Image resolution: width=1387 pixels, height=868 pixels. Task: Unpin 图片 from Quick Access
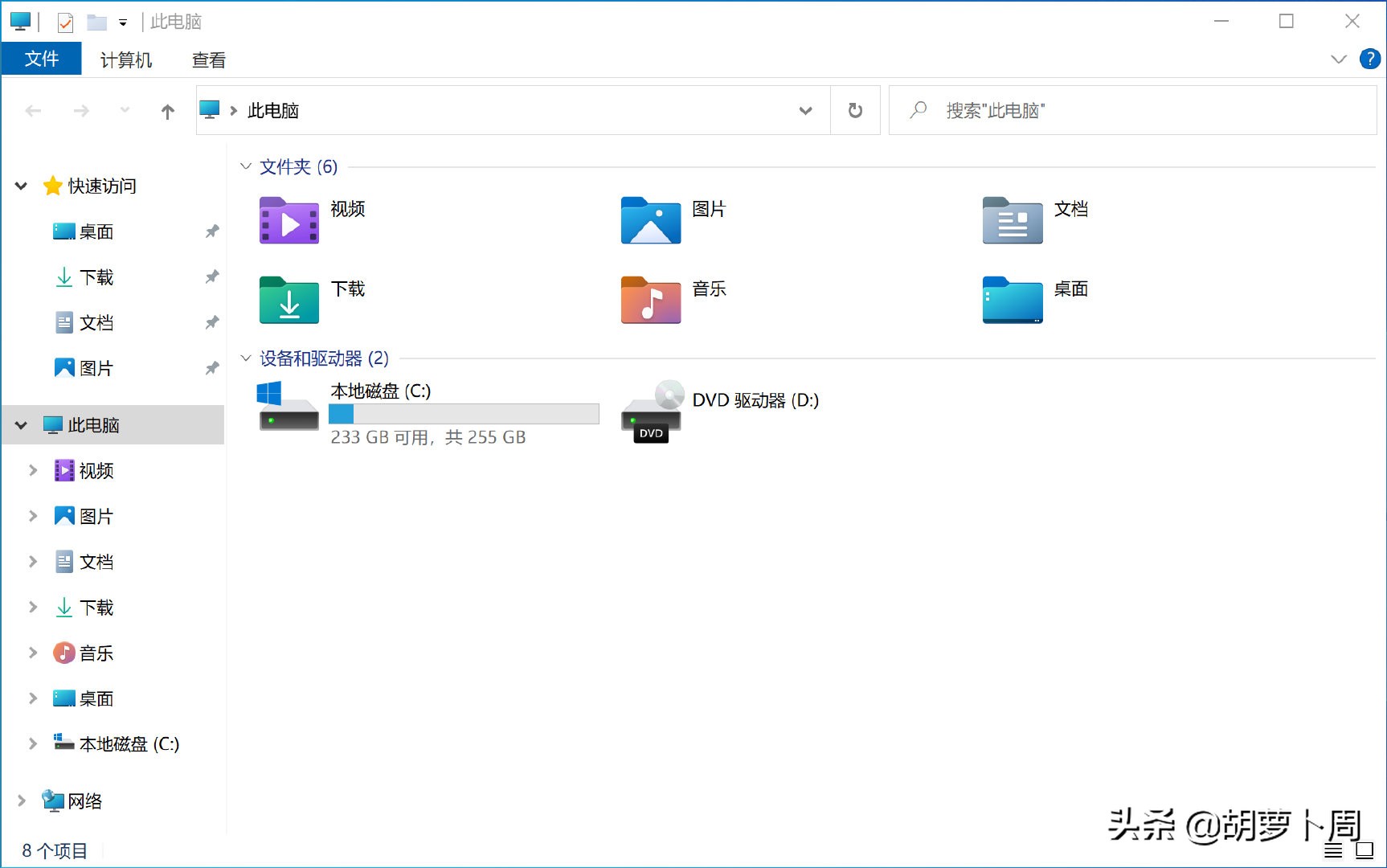click(x=211, y=367)
